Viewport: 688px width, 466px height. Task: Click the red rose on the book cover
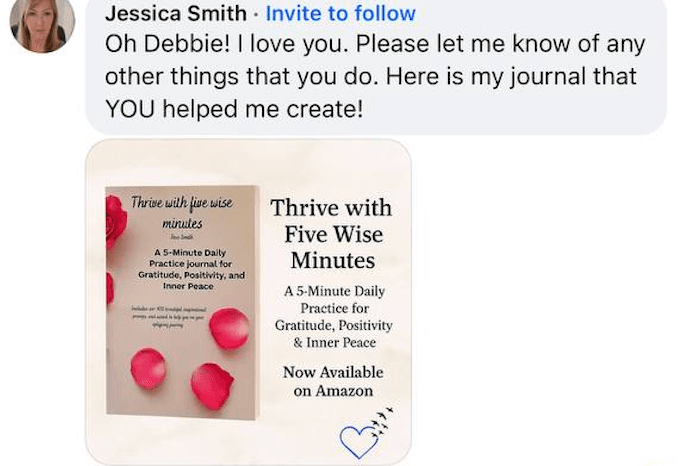pos(116,221)
